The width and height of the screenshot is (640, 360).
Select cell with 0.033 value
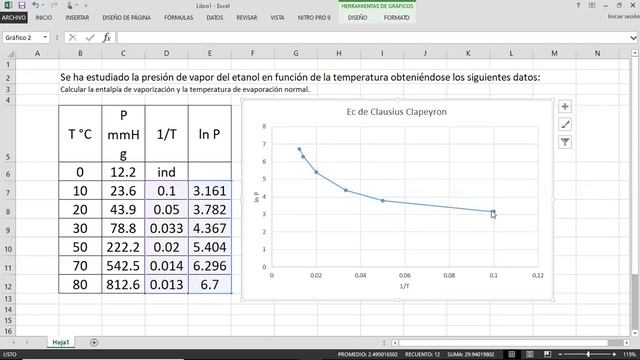click(166, 228)
